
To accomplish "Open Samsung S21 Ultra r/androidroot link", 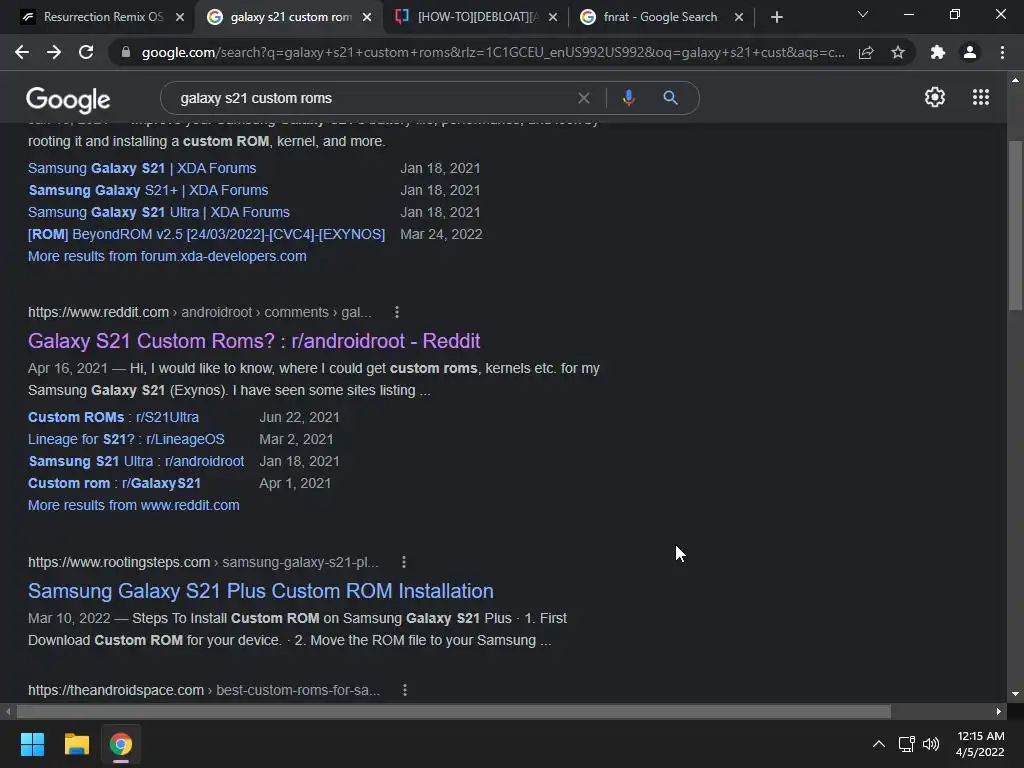I will tap(136, 461).
